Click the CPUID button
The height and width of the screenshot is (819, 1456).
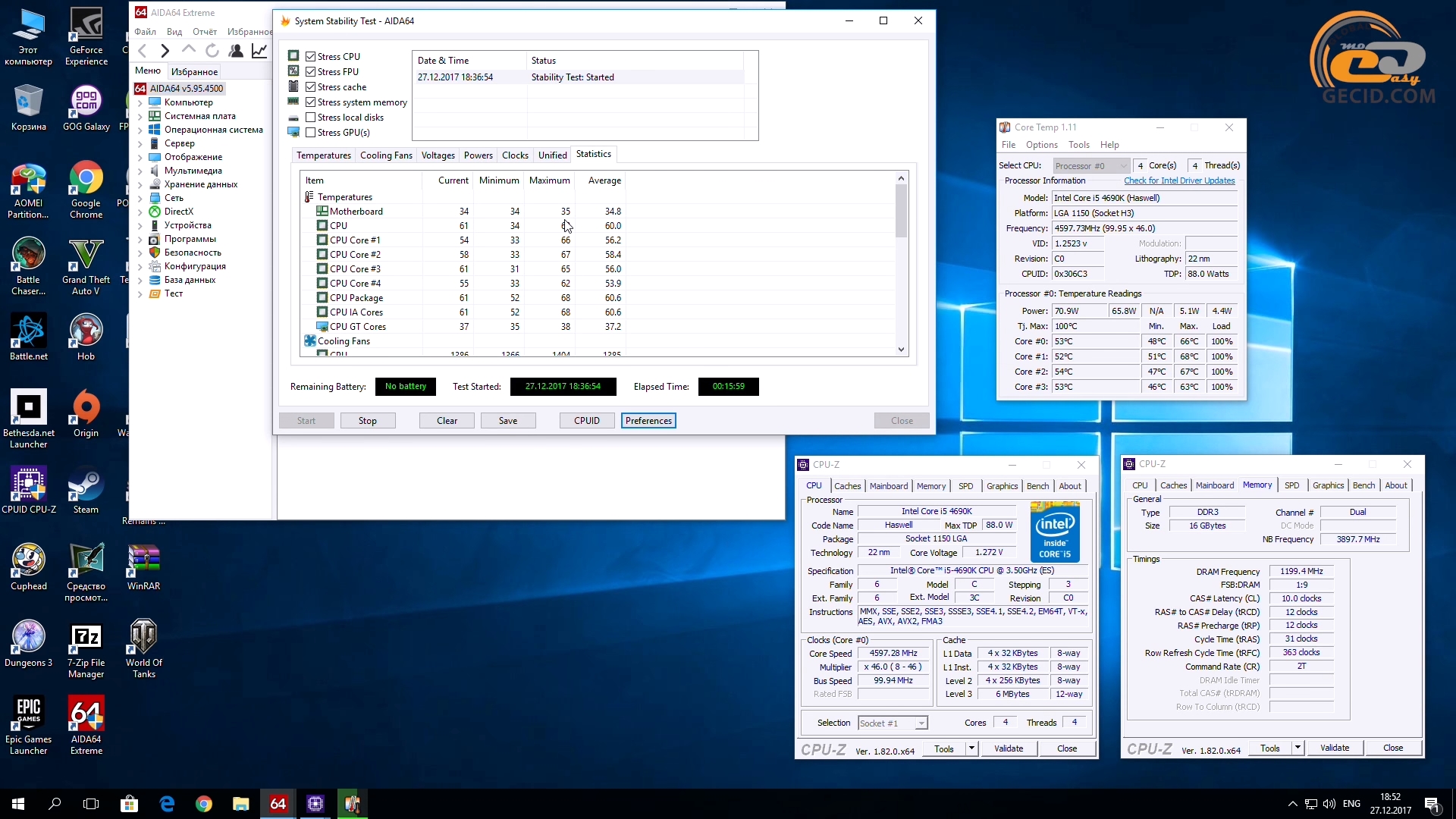pos(587,421)
